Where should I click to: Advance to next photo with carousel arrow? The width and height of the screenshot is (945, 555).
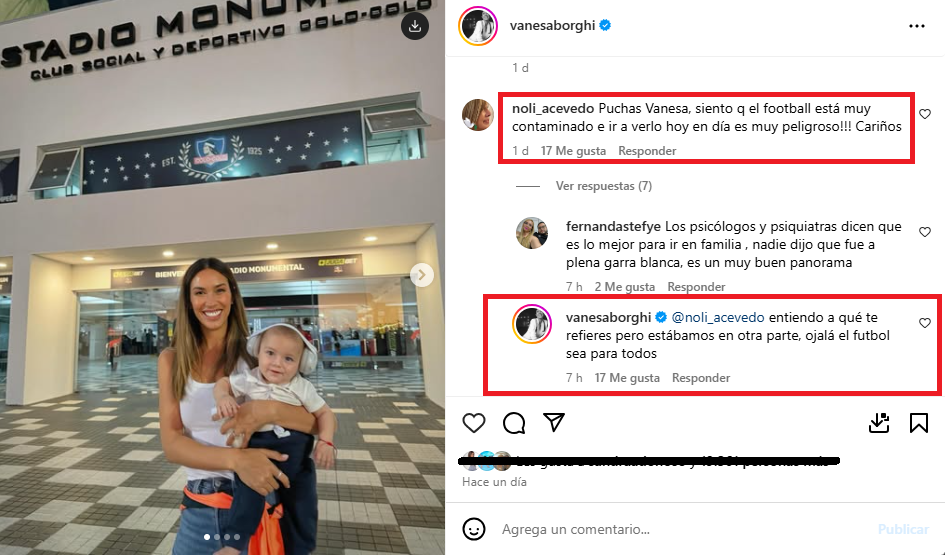(x=422, y=275)
